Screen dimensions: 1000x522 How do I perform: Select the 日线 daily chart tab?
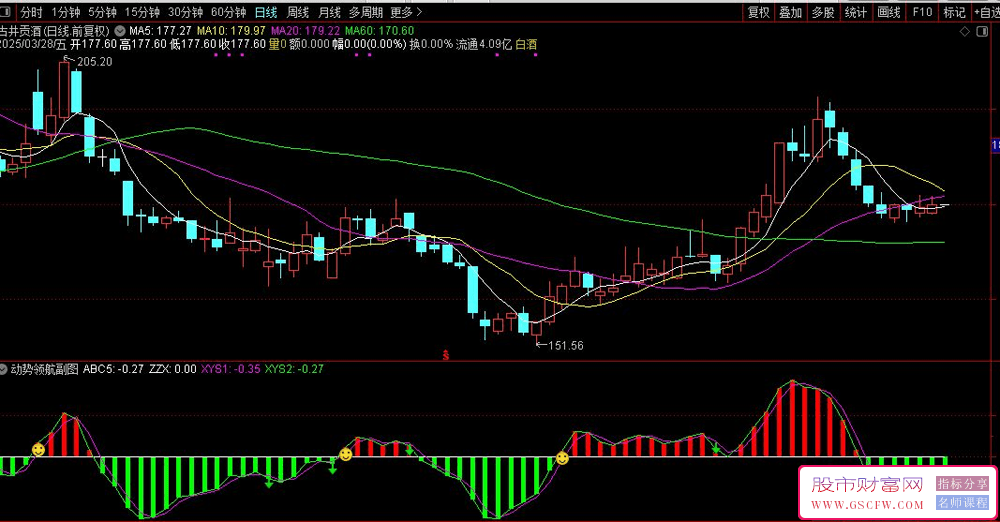(x=266, y=12)
